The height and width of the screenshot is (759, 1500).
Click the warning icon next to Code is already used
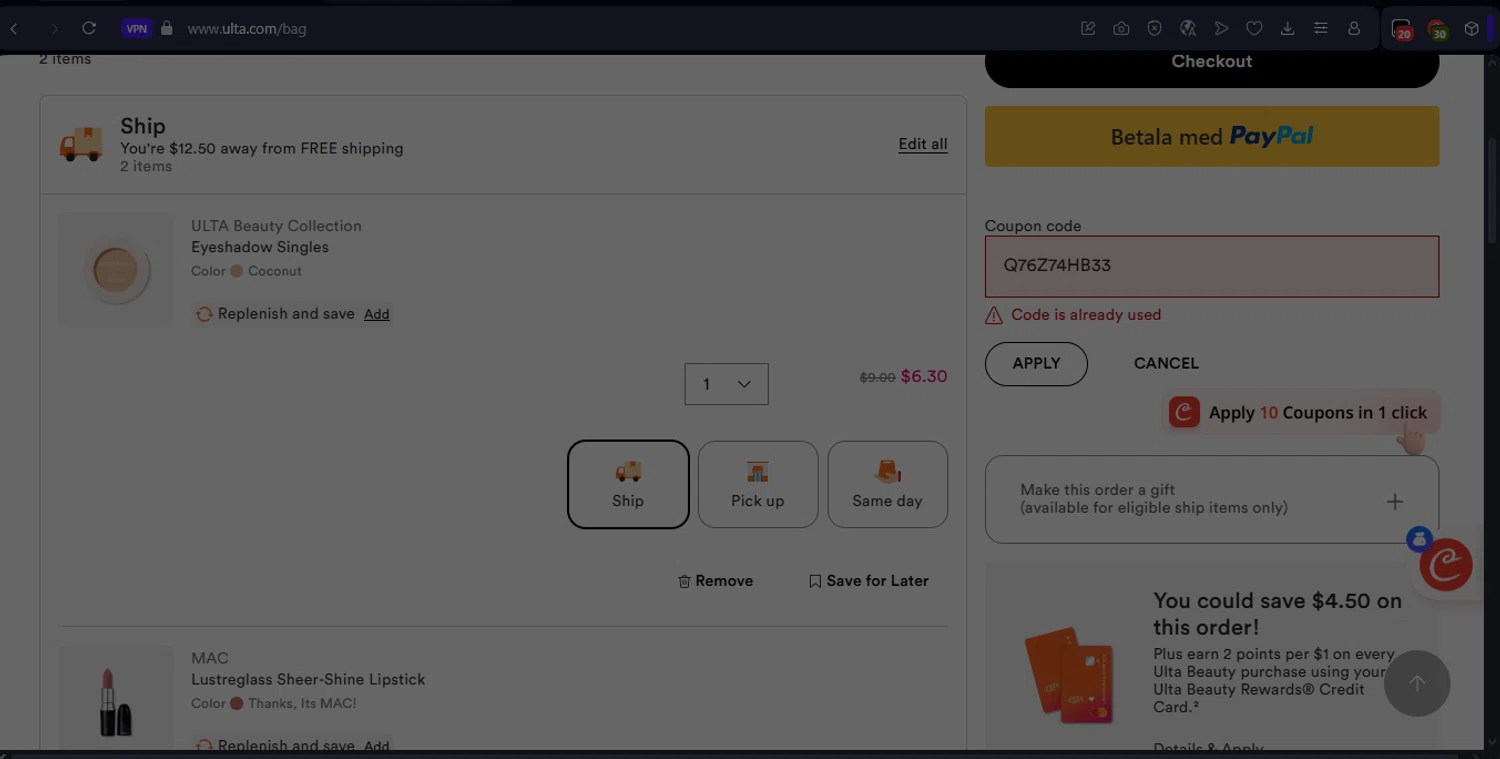click(x=994, y=315)
